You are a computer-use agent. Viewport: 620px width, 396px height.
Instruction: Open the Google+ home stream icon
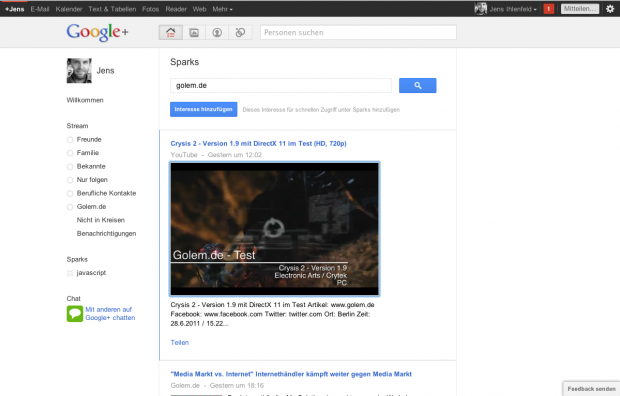click(171, 32)
